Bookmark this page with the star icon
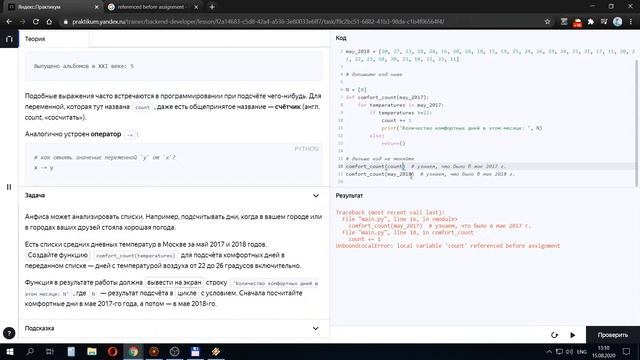640x360 pixels. pos(547,22)
